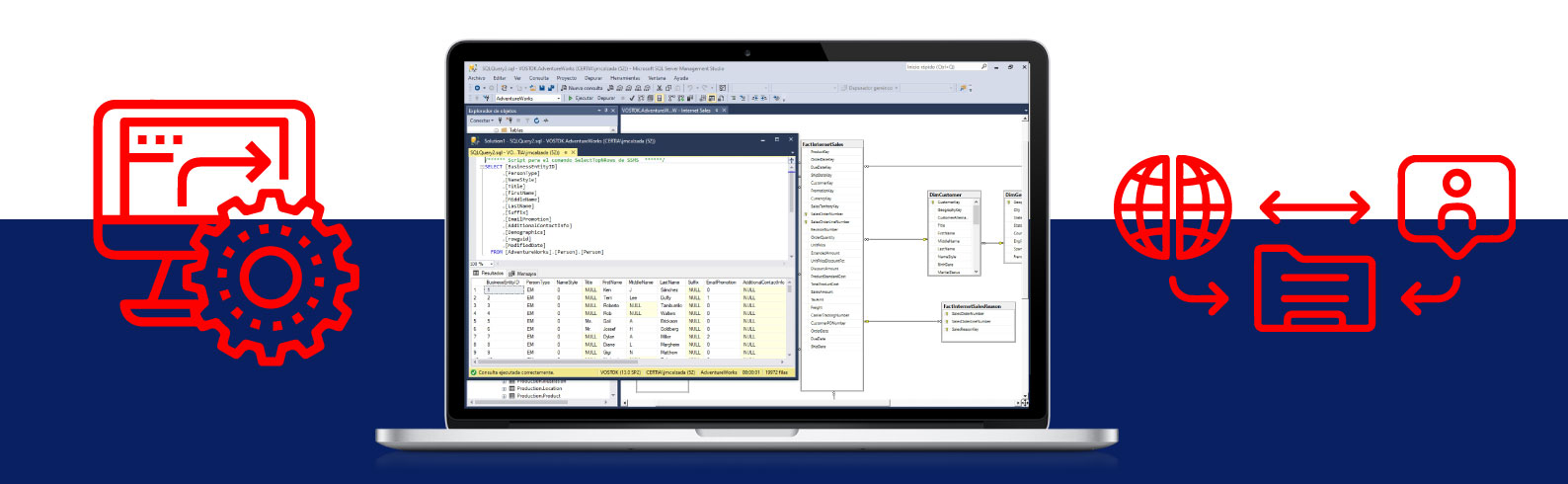The image size is (1568, 484).
Task: Select the Resultados tab
Action: point(490,274)
